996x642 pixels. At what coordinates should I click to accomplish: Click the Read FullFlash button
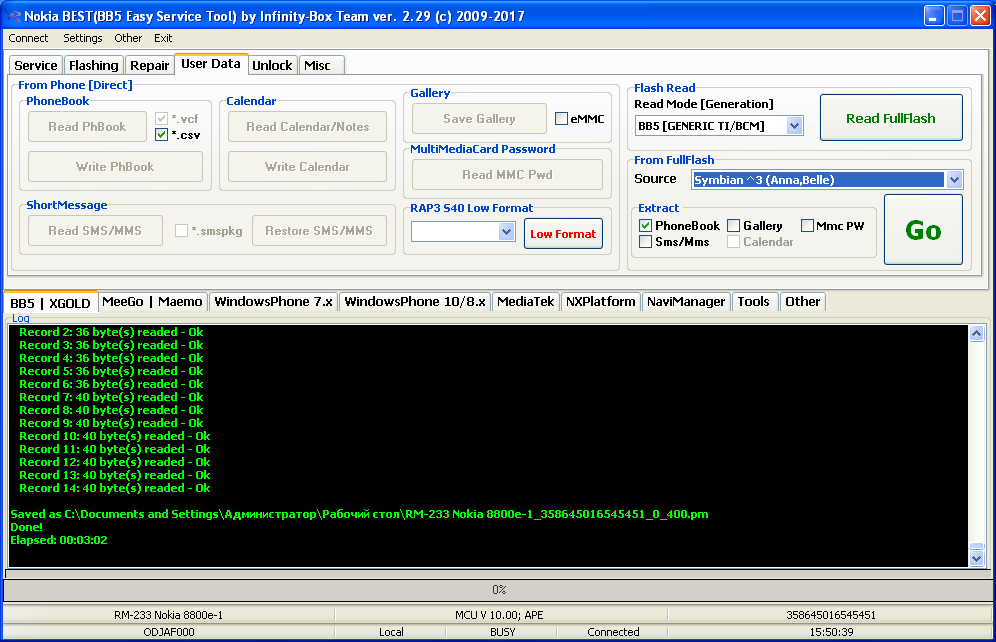890,118
